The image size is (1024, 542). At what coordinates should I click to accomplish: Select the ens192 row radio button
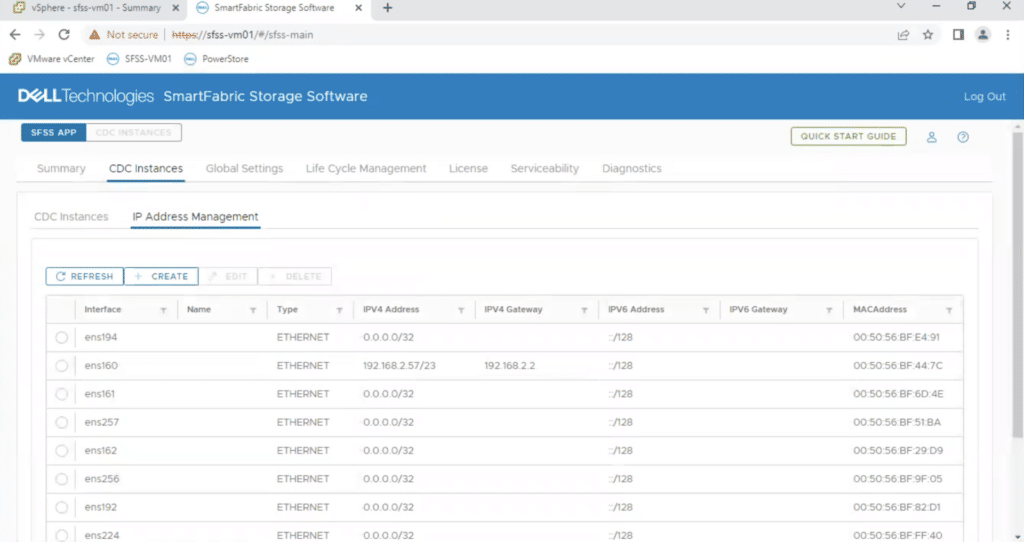[x=61, y=507]
